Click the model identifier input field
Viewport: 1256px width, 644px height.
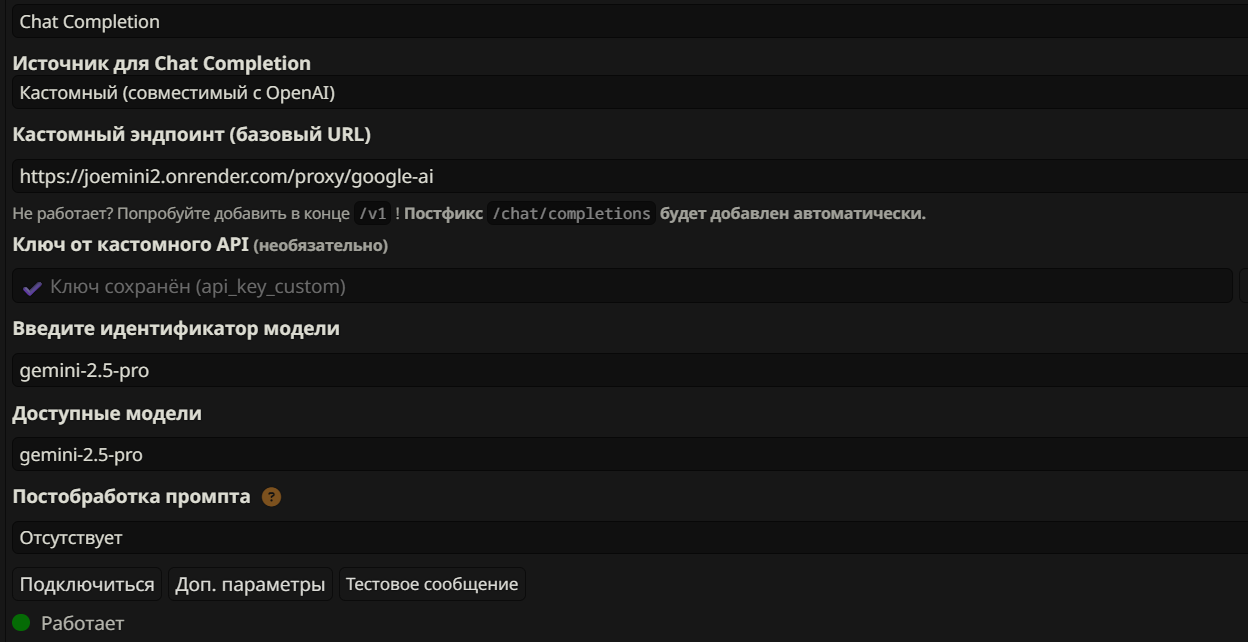628,371
